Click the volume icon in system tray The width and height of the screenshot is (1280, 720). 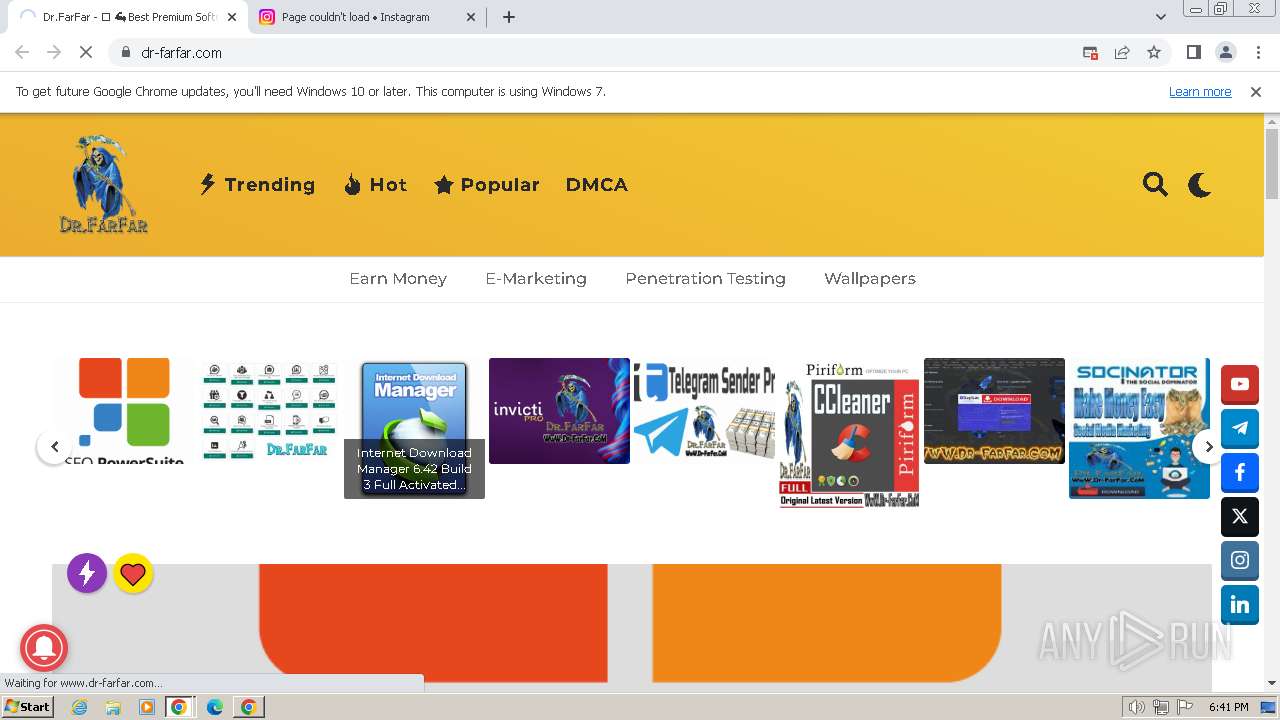coord(1137,707)
